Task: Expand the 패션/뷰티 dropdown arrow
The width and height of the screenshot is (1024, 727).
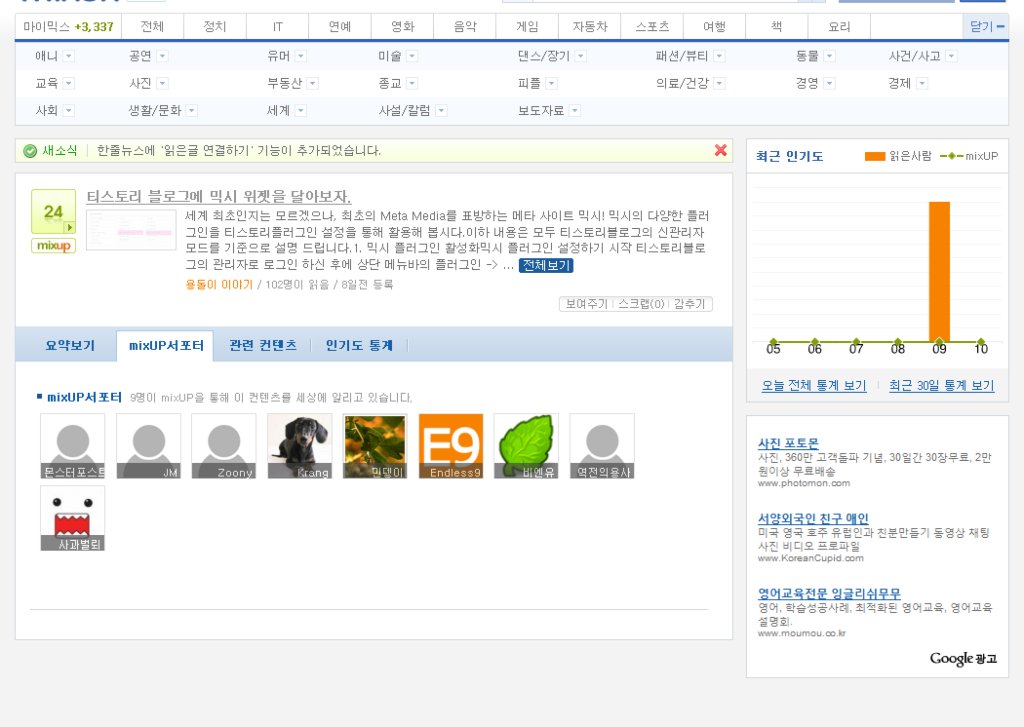Action: [x=719, y=56]
